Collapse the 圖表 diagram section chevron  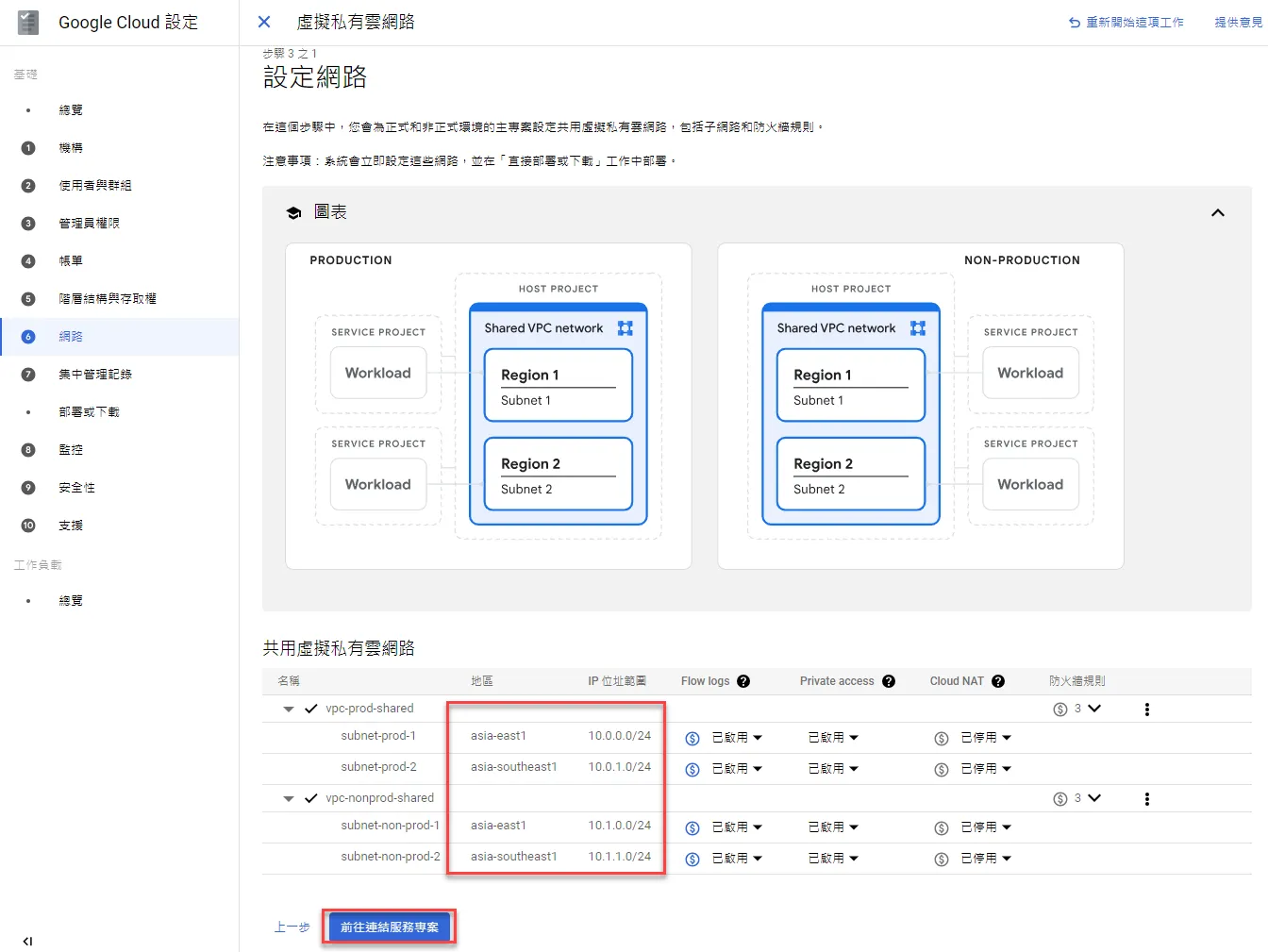[1218, 212]
